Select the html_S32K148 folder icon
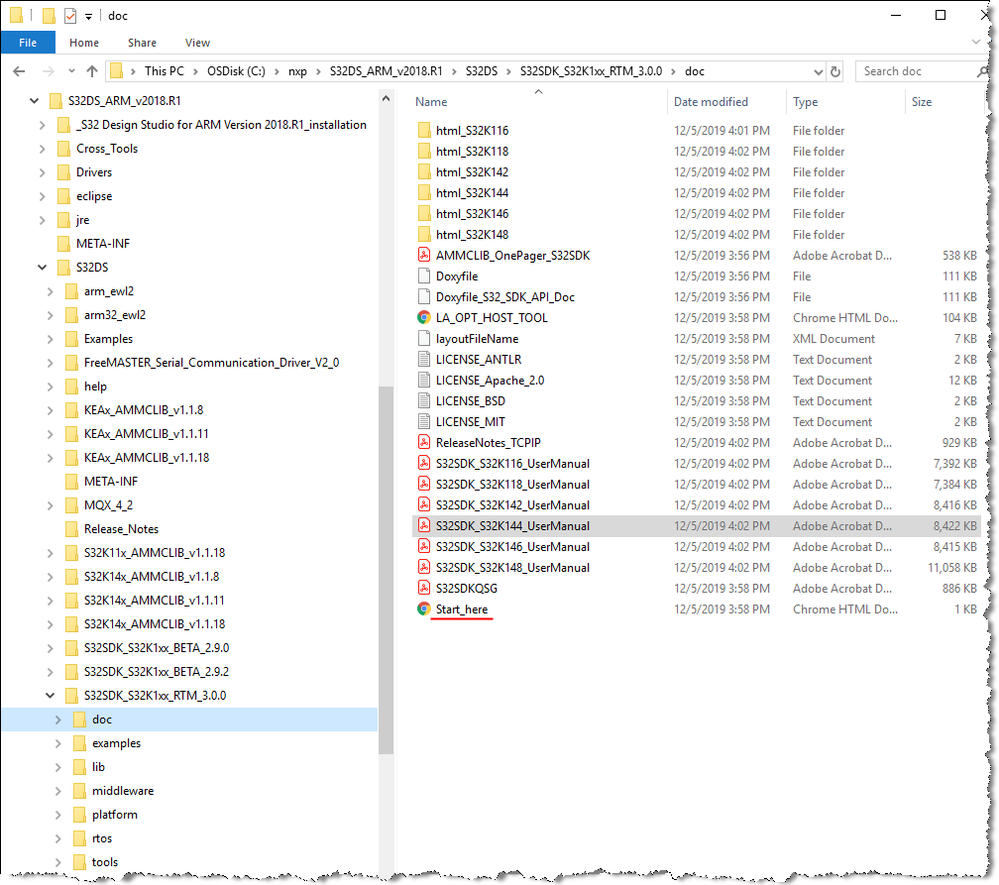Viewport: 999px width, 885px height. (424, 234)
